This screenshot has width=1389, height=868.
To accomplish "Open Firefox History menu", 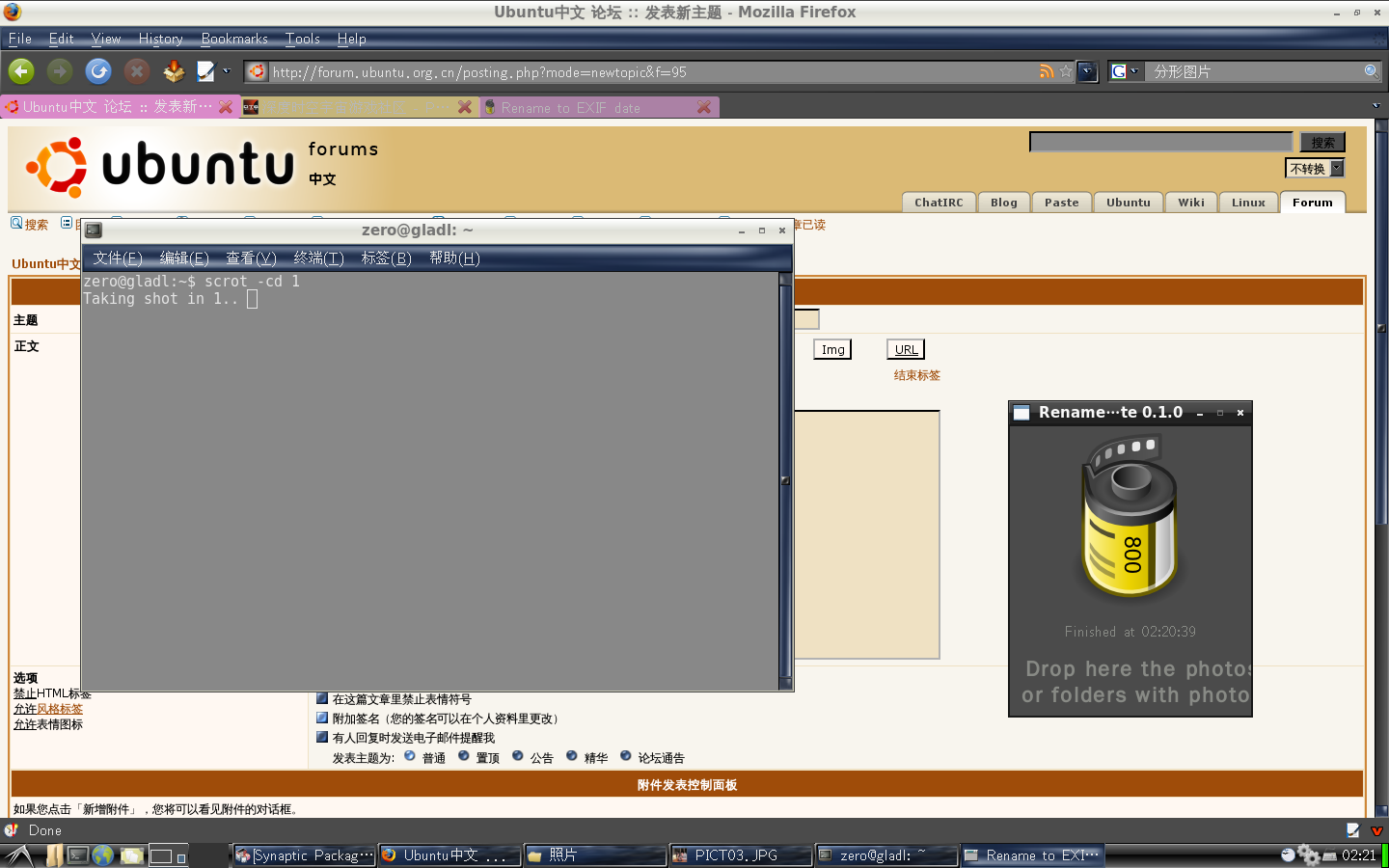I will (x=160, y=39).
